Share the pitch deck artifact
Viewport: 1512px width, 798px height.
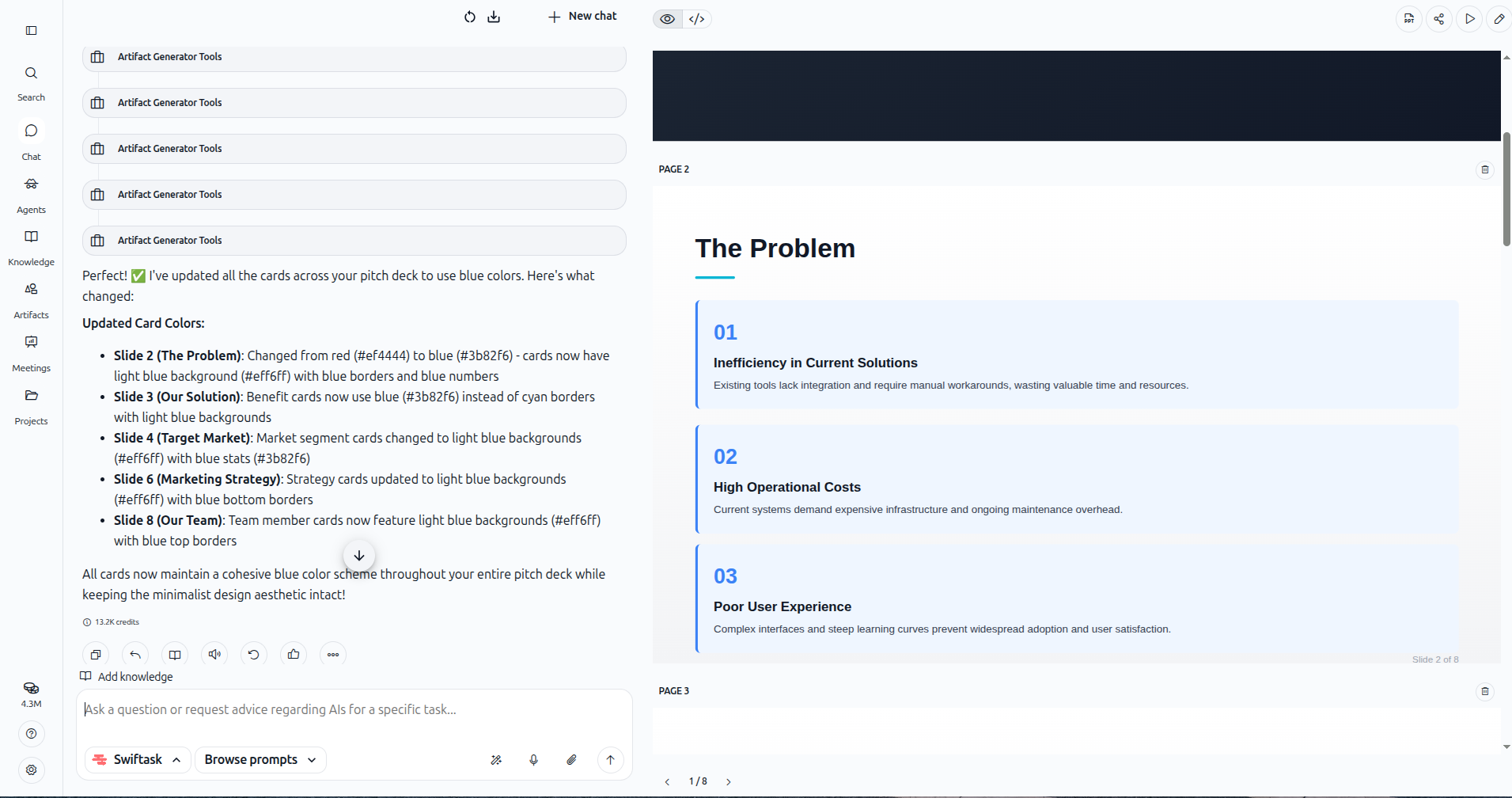click(1439, 19)
